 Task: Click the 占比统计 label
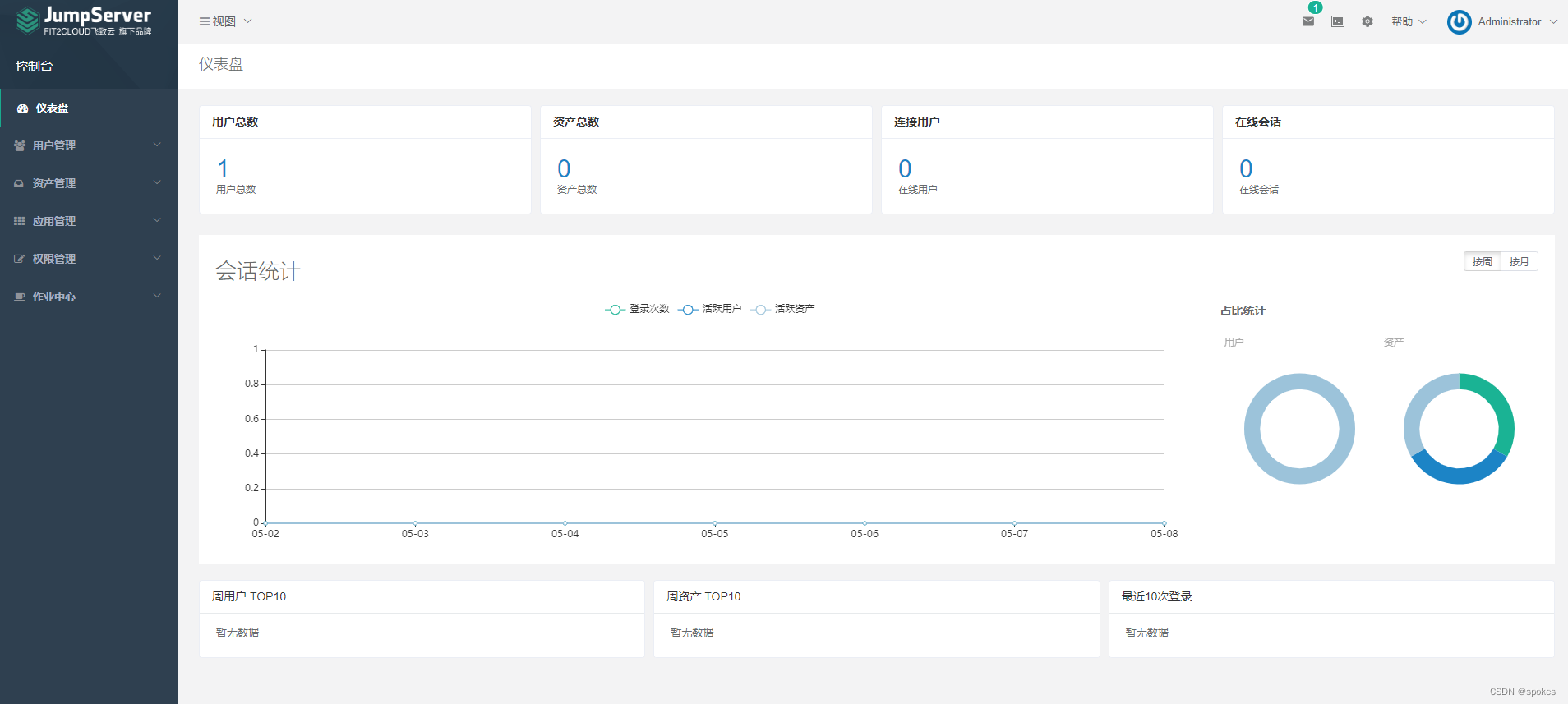pyautogui.click(x=1243, y=311)
